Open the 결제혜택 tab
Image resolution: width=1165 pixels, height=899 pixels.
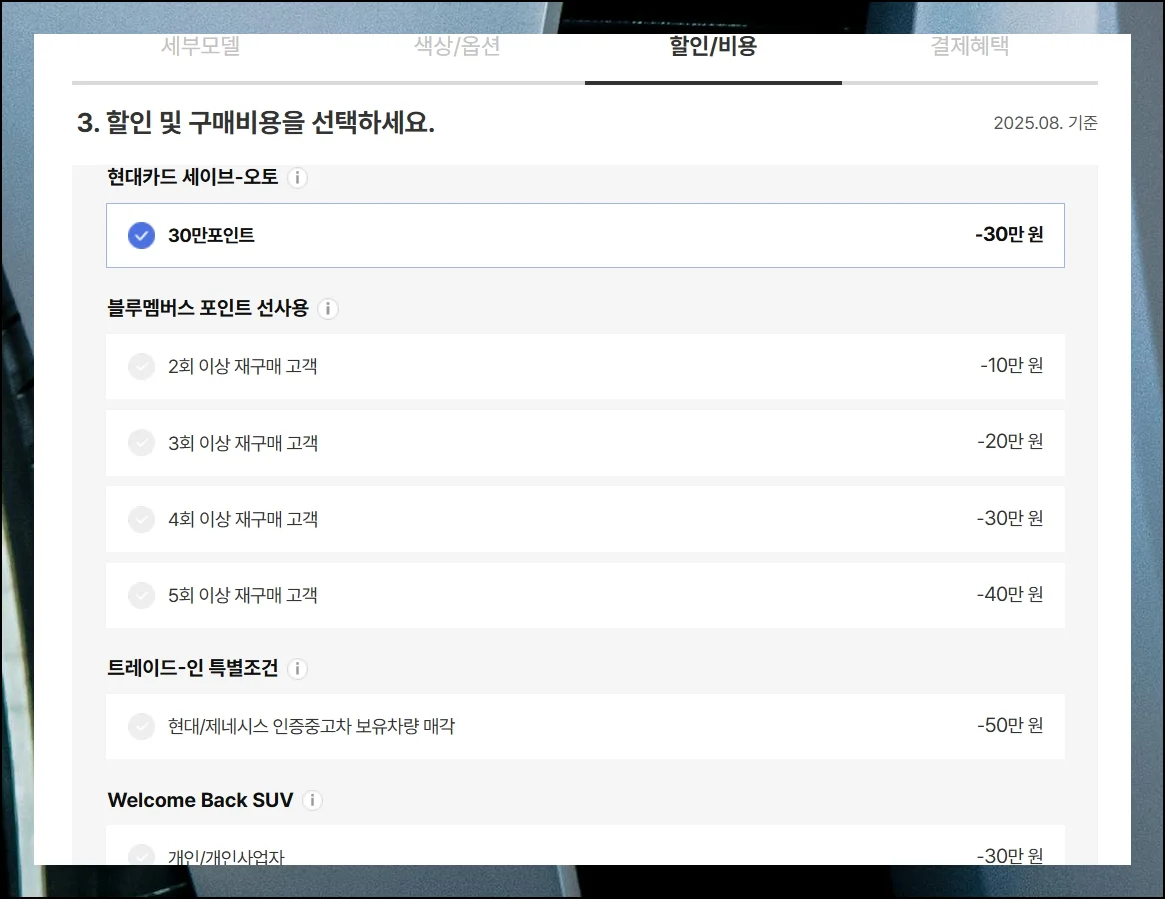[969, 48]
